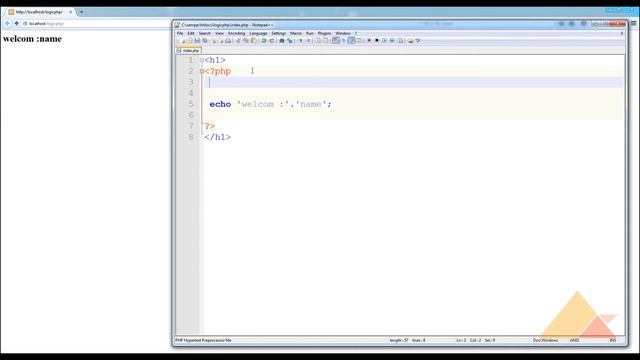Screen dimensions: 640x360
Task: Click the INS indicator in the status bar
Action: coord(613,340)
